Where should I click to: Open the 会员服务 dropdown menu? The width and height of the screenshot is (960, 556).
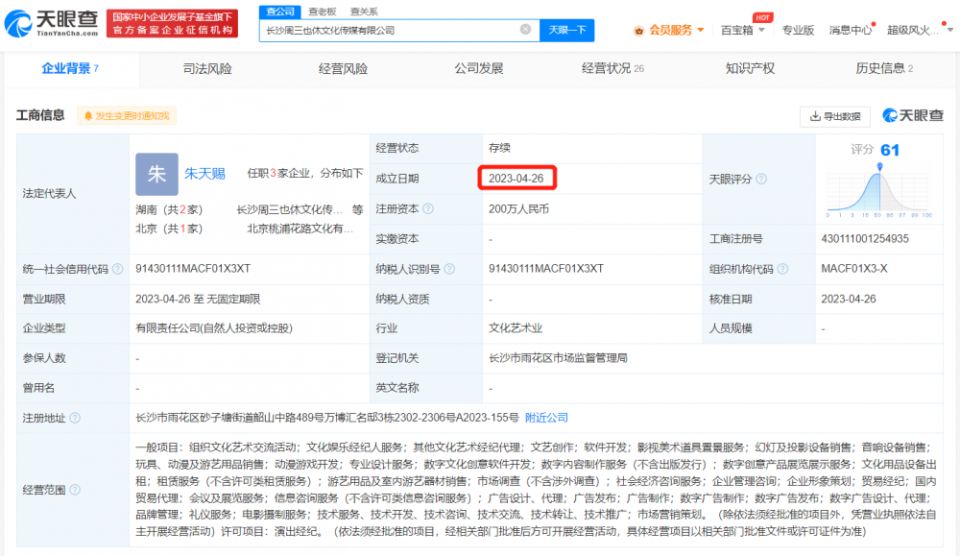pyautogui.click(x=676, y=30)
